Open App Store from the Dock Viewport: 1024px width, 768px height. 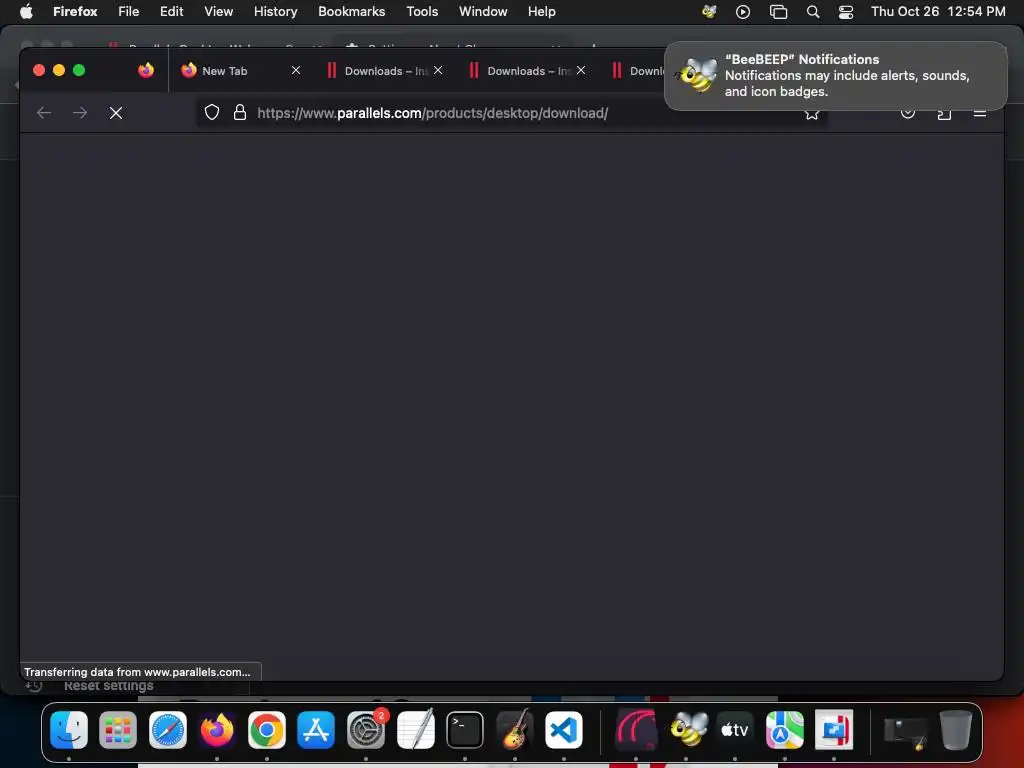pyautogui.click(x=316, y=729)
